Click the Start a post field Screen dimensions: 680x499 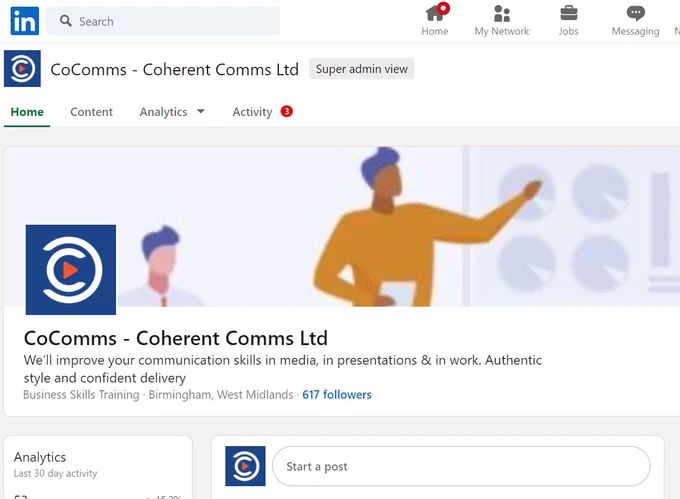point(461,466)
